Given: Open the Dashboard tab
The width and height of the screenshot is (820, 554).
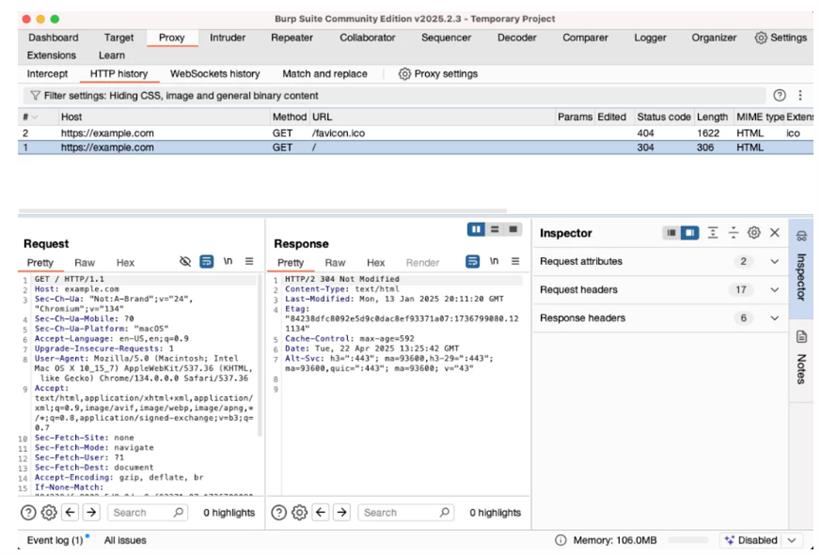Looking at the screenshot, I should [53, 38].
